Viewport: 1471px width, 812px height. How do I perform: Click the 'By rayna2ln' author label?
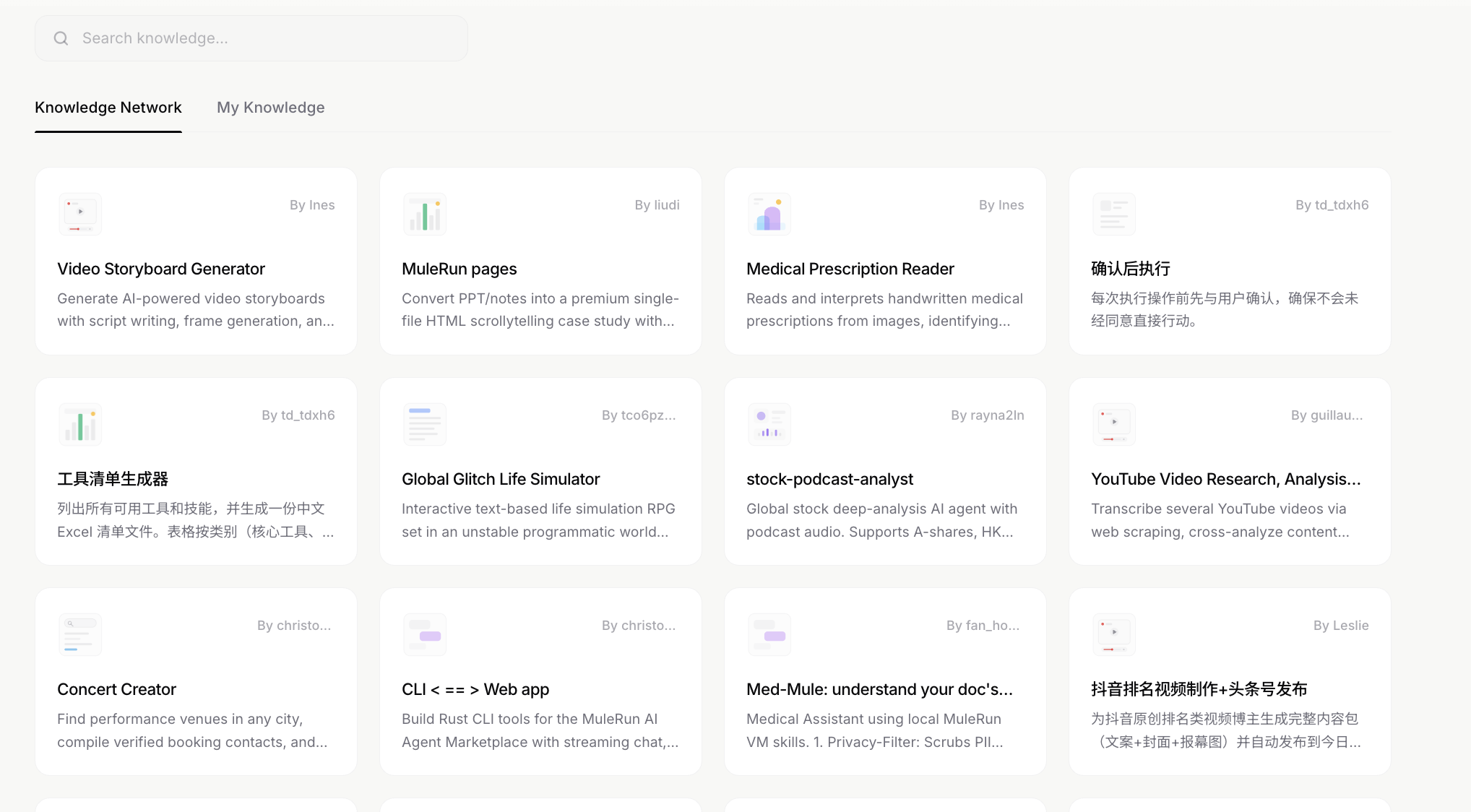[987, 415]
